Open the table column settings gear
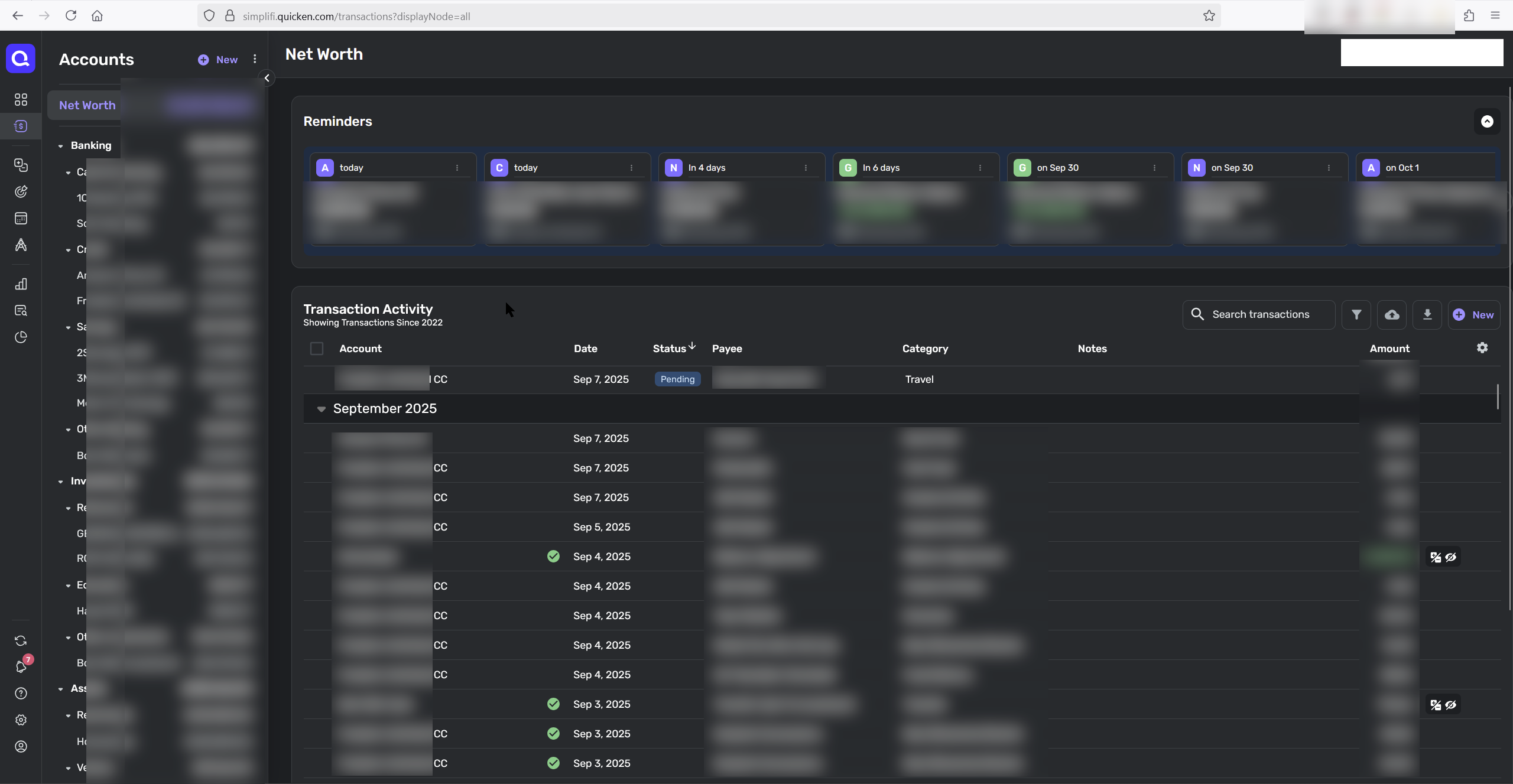Viewport: 1513px width, 784px height. pyautogui.click(x=1482, y=348)
